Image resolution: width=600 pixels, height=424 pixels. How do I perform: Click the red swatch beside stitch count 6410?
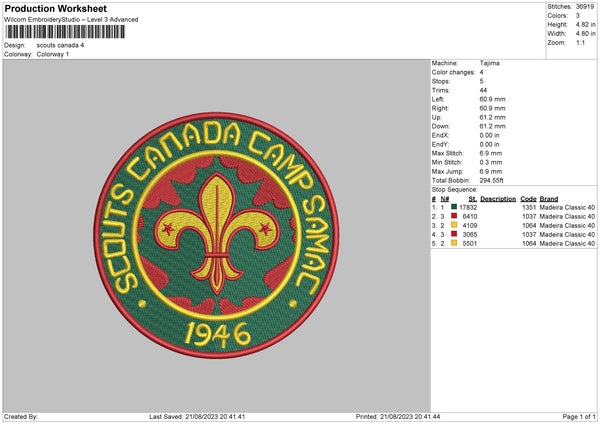(454, 216)
